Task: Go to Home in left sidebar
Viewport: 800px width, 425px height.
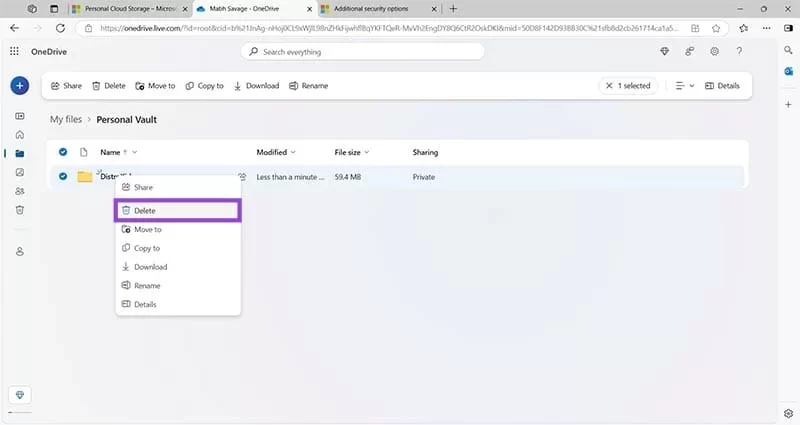Action: pos(19,134)
